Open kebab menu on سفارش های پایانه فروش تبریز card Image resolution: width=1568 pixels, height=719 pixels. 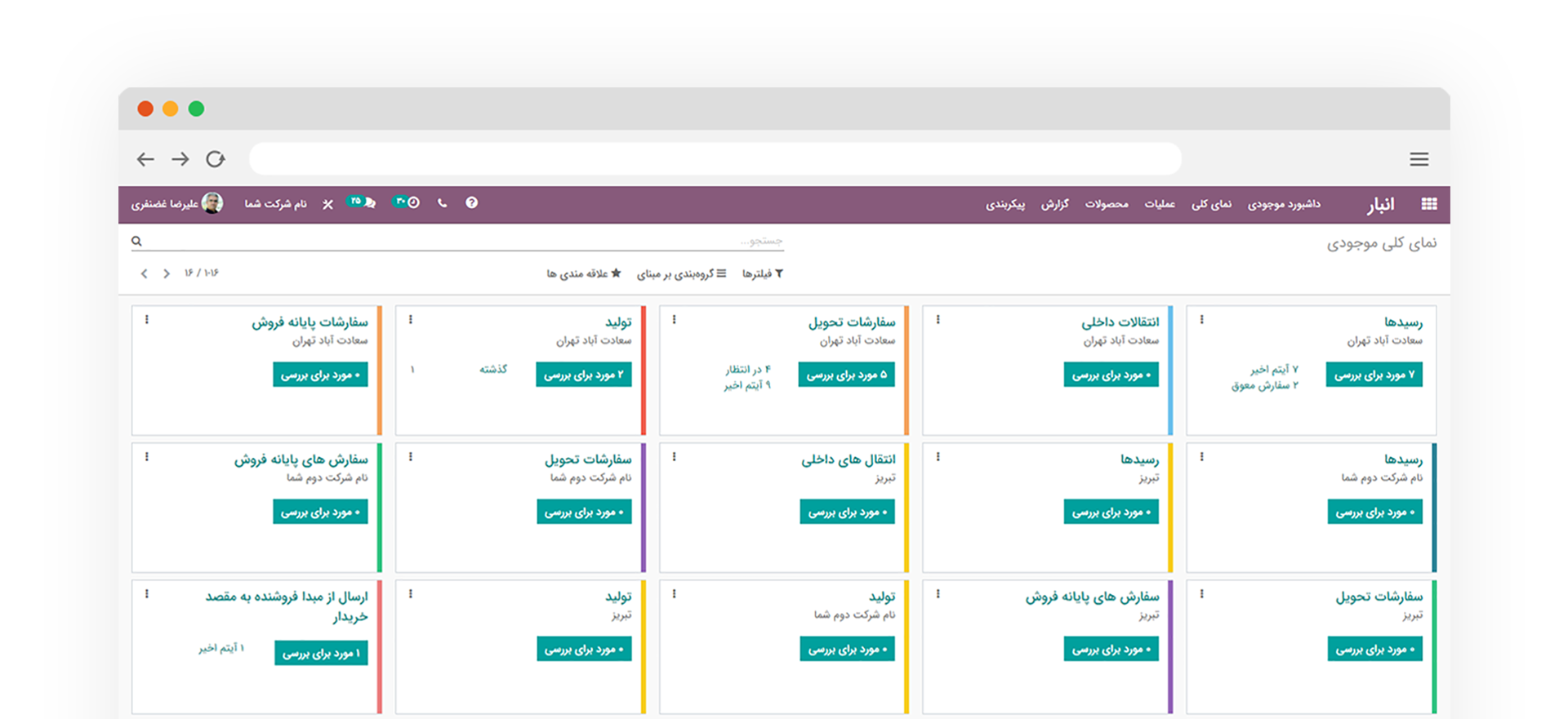(x=938, y=594)
